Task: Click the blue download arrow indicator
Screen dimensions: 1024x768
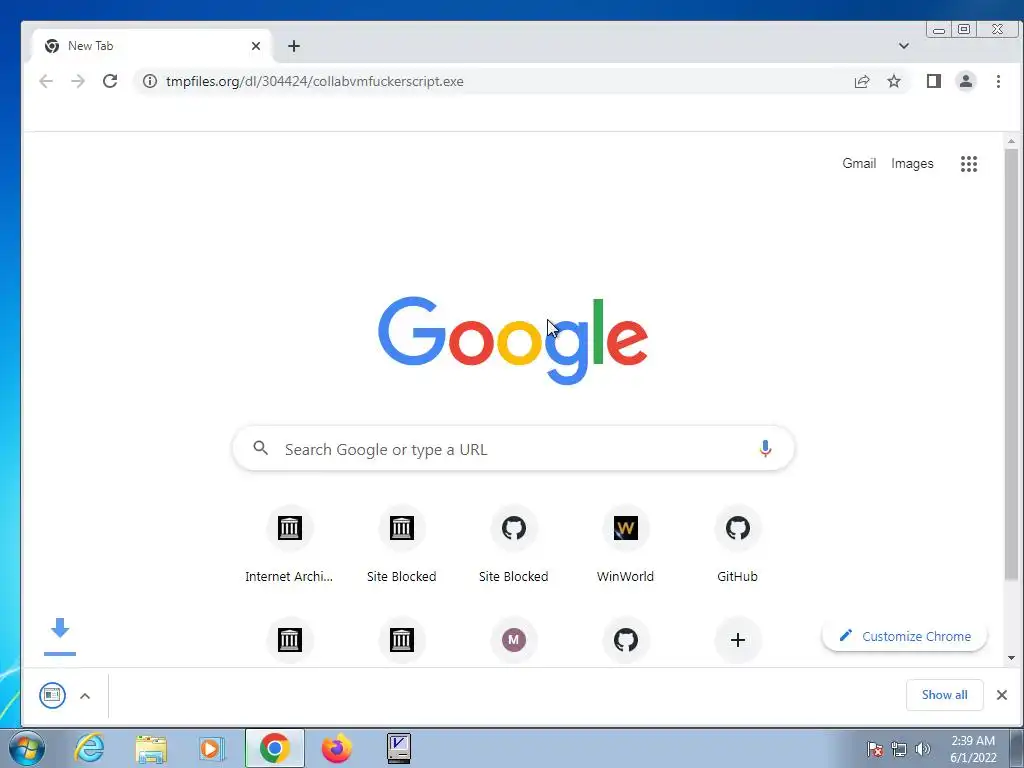Action: pos(60,635)
